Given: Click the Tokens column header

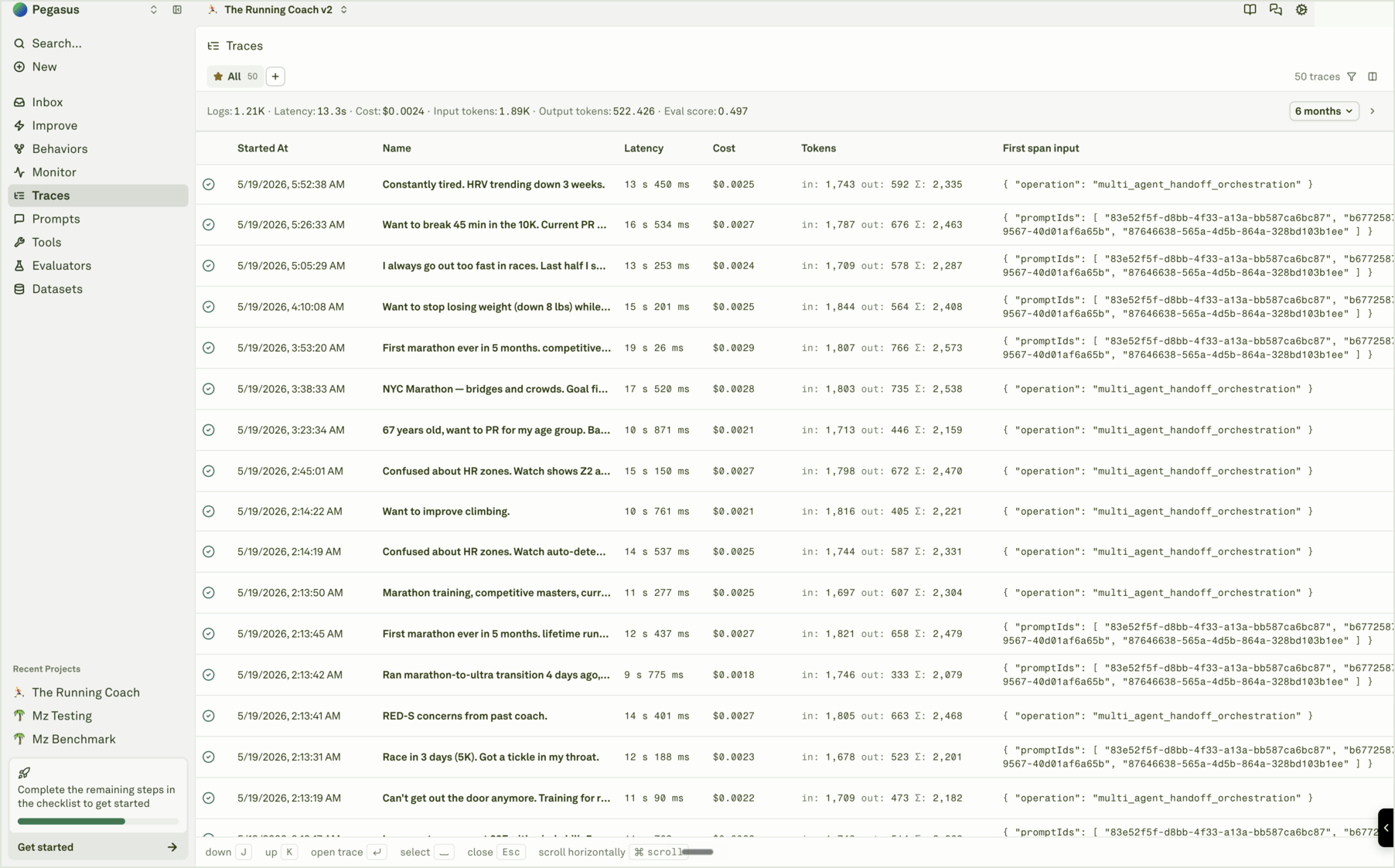Looking at the screenshot, I should pos(818,148).
